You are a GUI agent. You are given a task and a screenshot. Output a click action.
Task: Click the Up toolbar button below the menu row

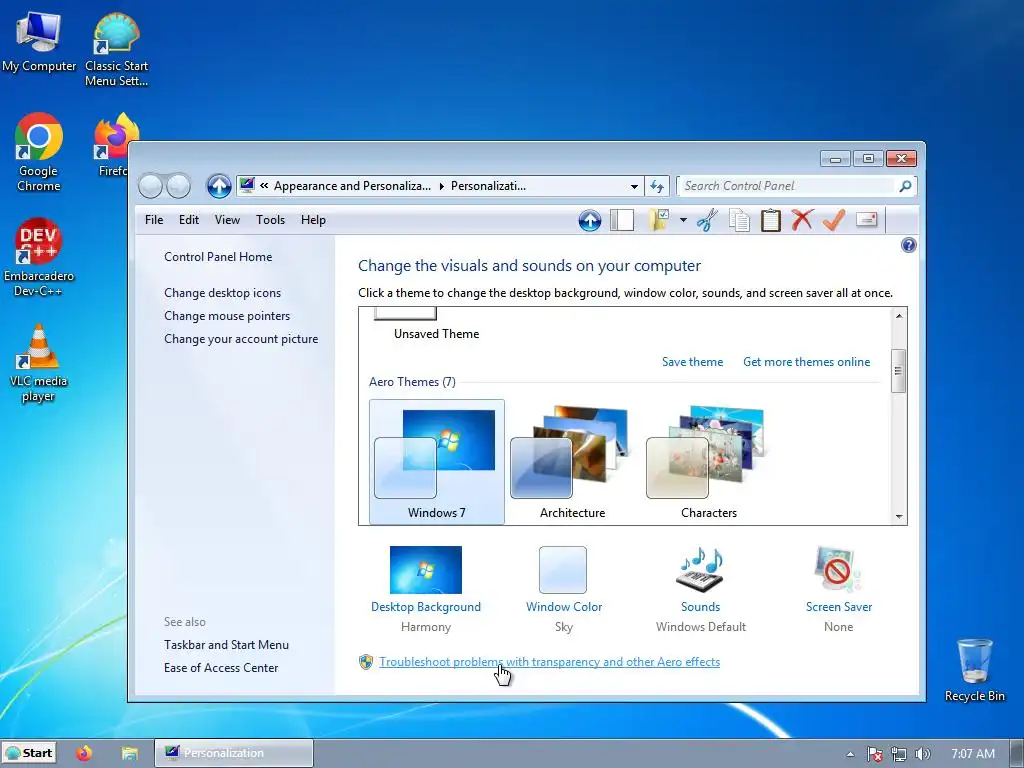[590, 220]
